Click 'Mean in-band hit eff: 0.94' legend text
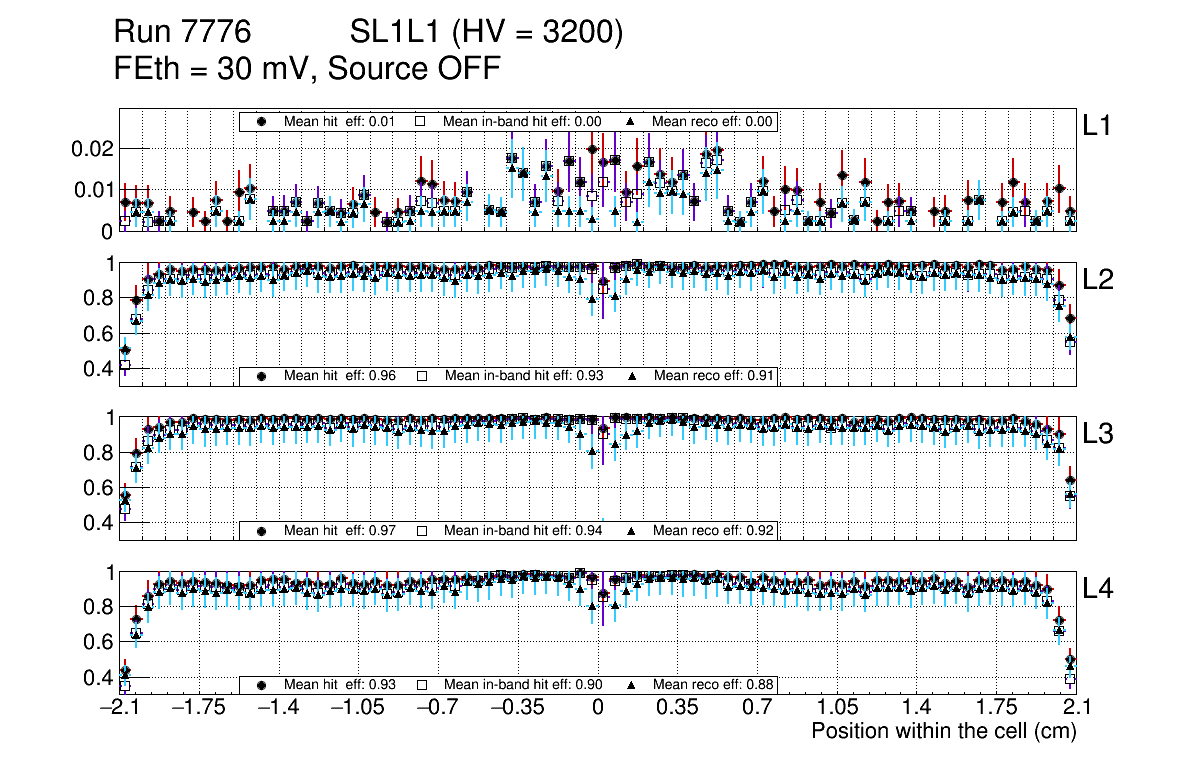Viewport: 1196px width, 772px height. (x=522, y=530)
